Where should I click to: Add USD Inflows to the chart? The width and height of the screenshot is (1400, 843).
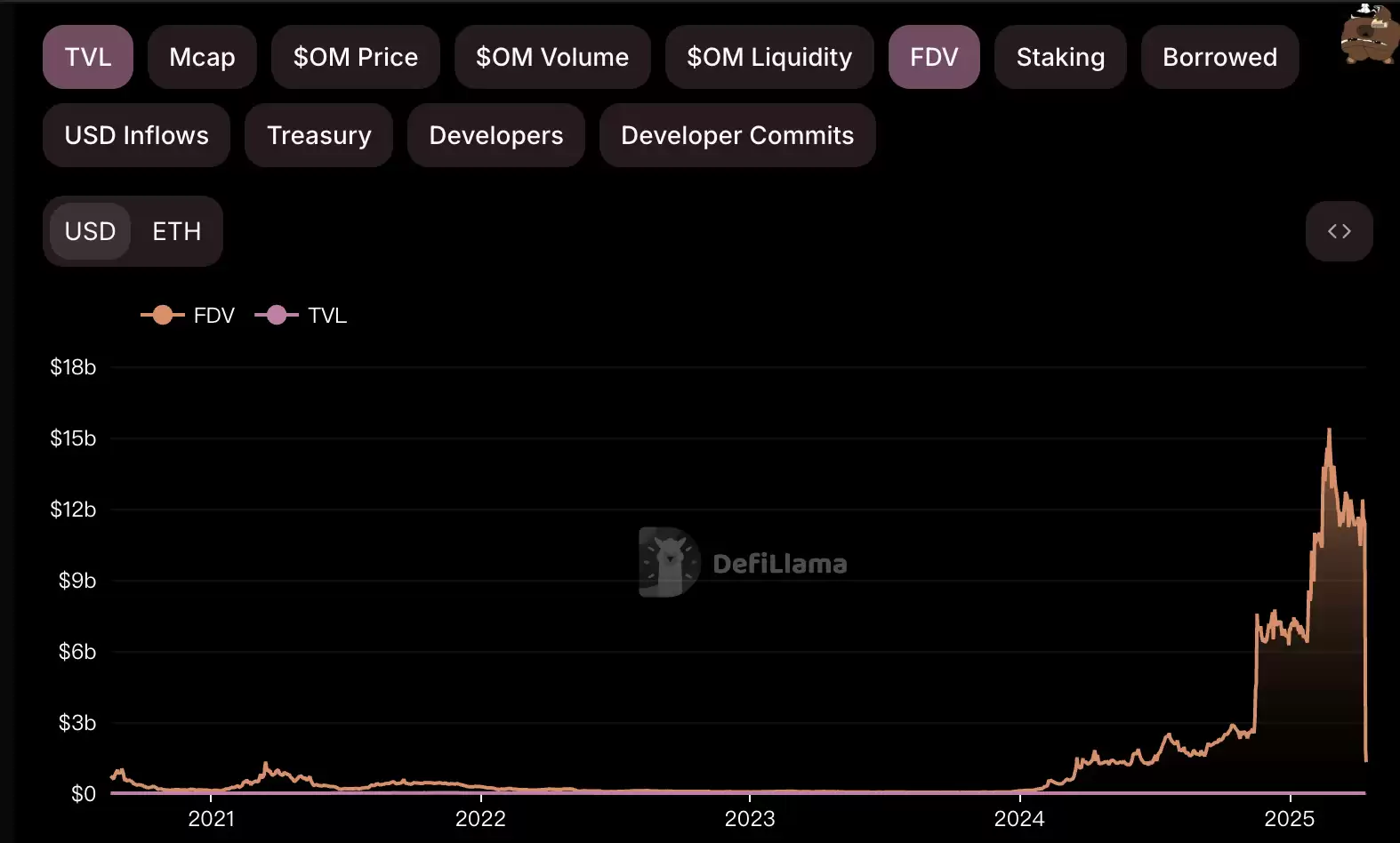136,135
